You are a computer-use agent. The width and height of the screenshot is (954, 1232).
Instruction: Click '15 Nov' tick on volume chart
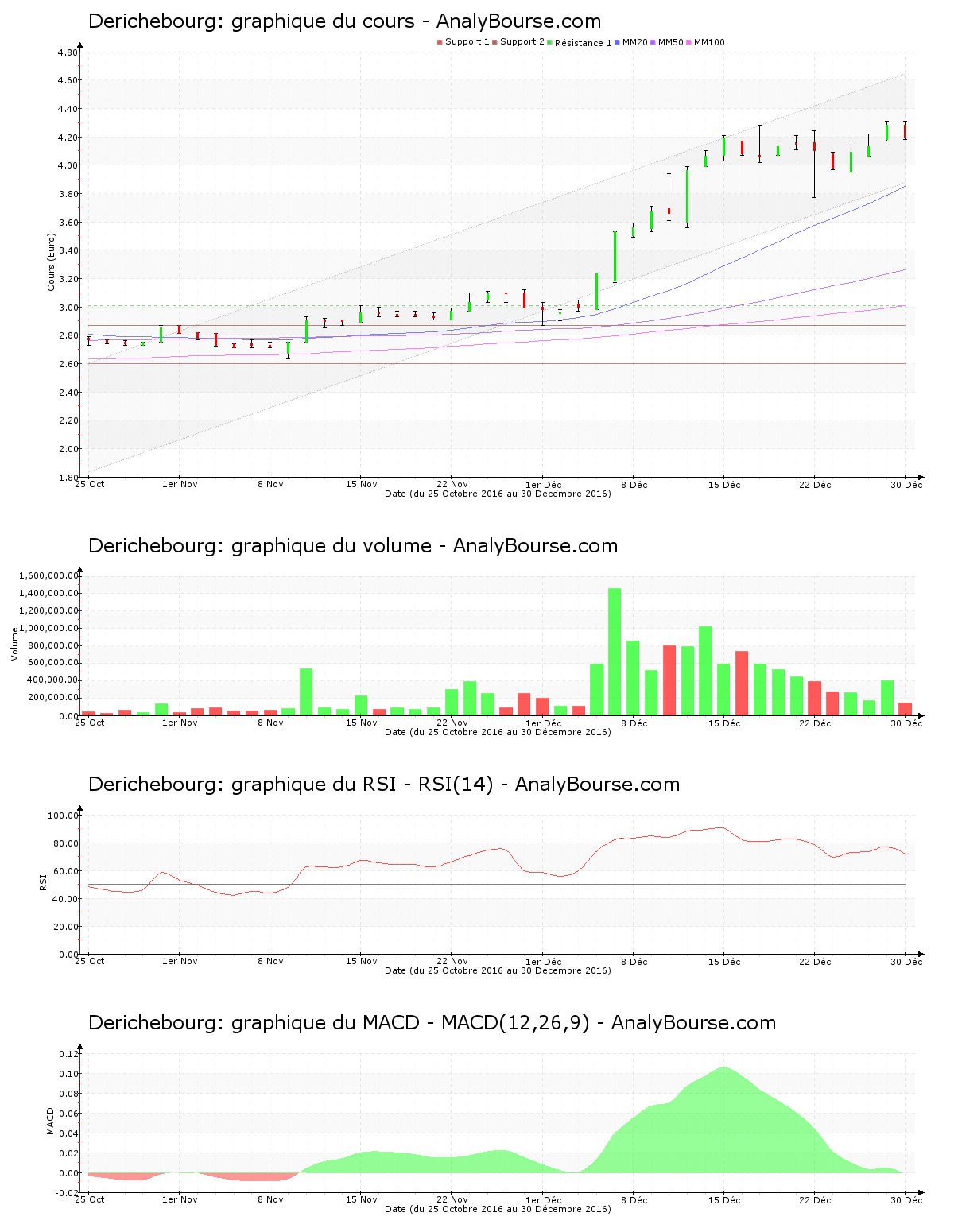tap(361, 723)
